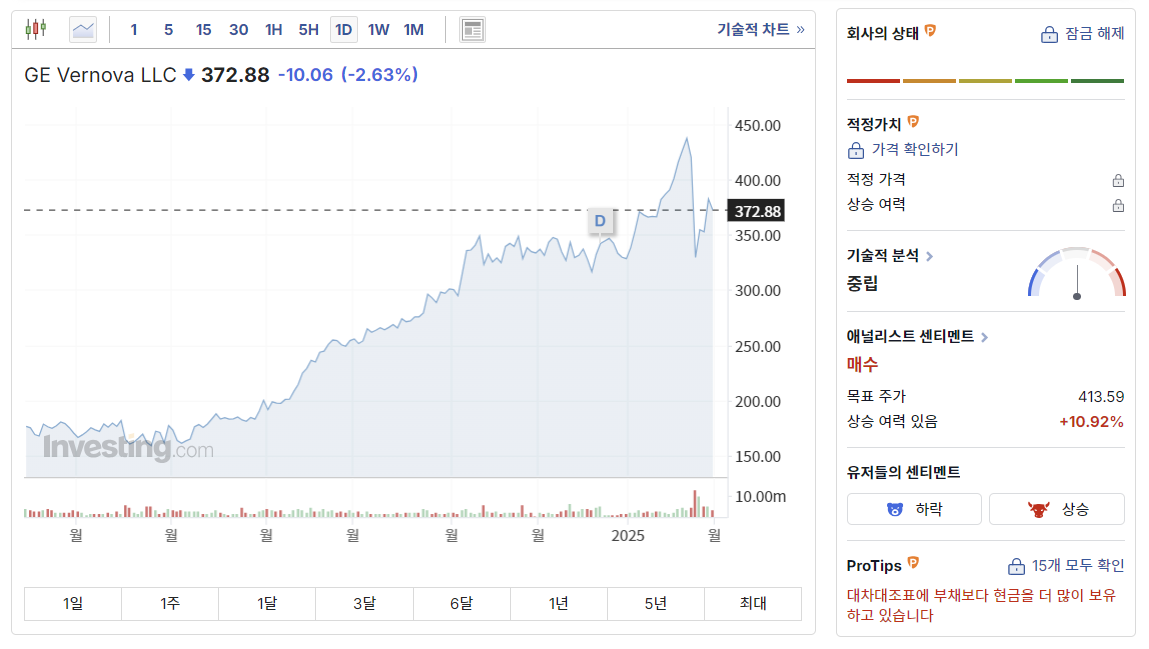
Task: Select the 15 minute interval
Action: 204,29
